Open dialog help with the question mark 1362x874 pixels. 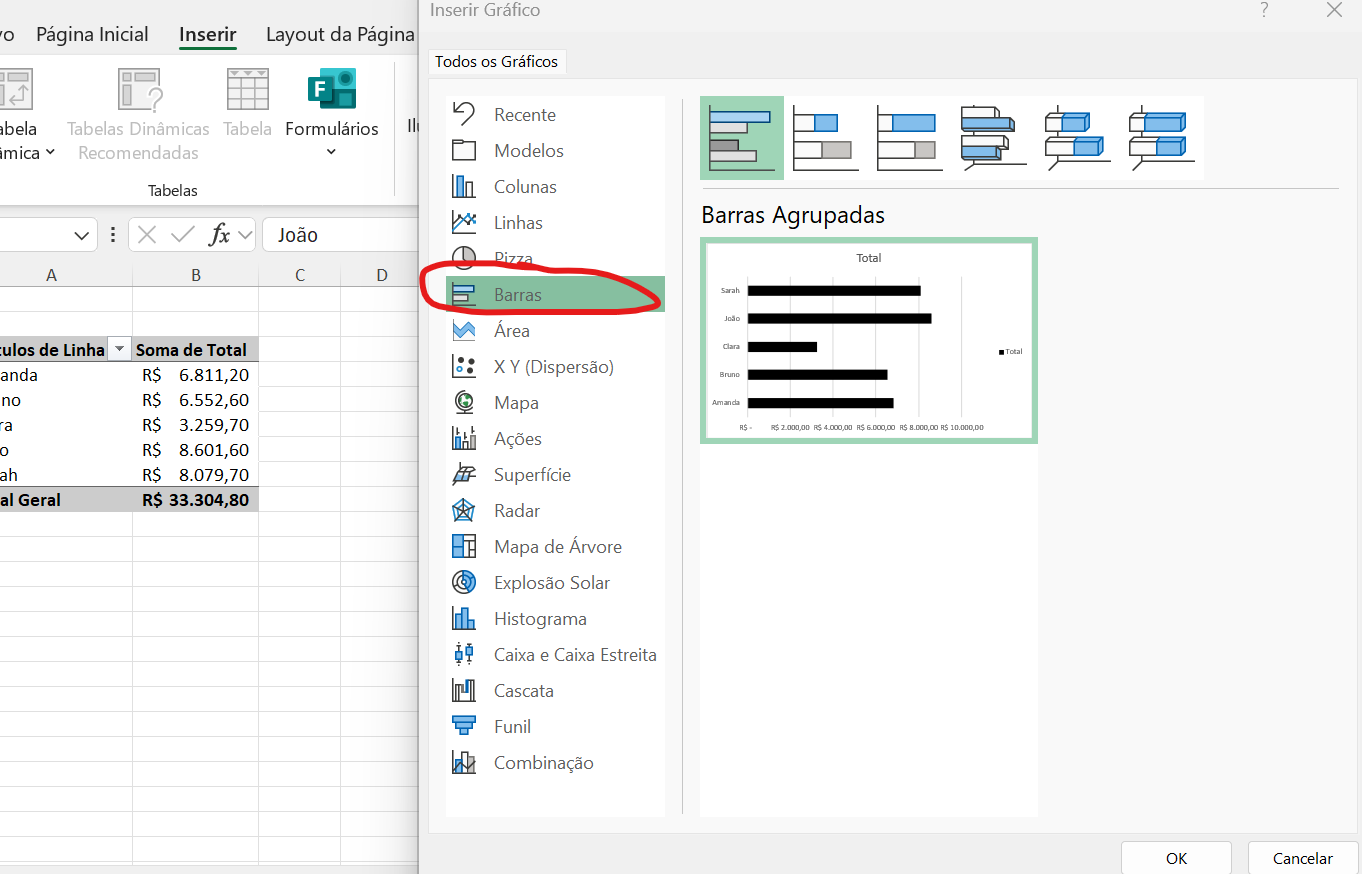point(1264,10)
